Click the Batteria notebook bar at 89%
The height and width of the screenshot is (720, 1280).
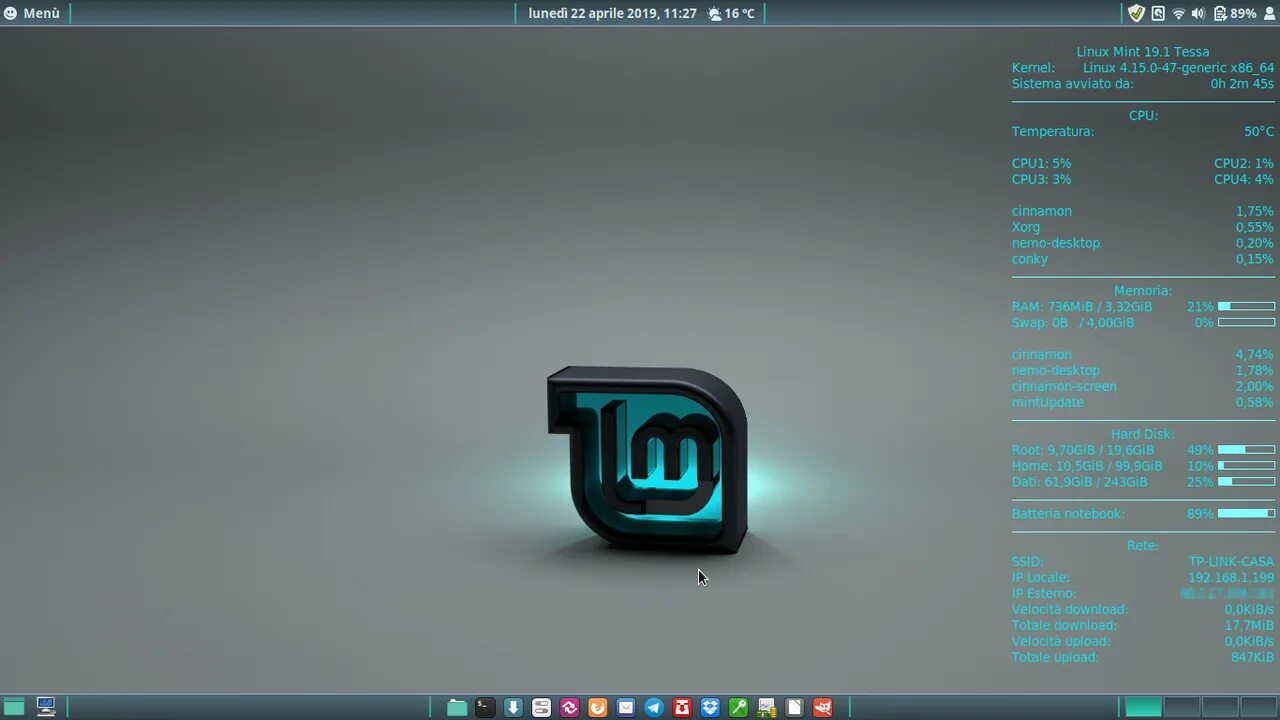[x=1246, y=513]
